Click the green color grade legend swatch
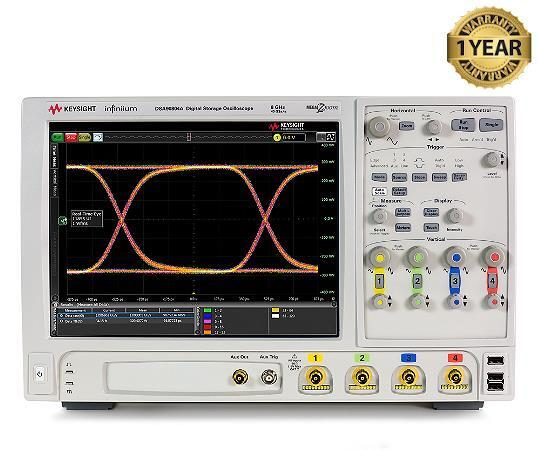The image size is (538, 450). (207, 310)
